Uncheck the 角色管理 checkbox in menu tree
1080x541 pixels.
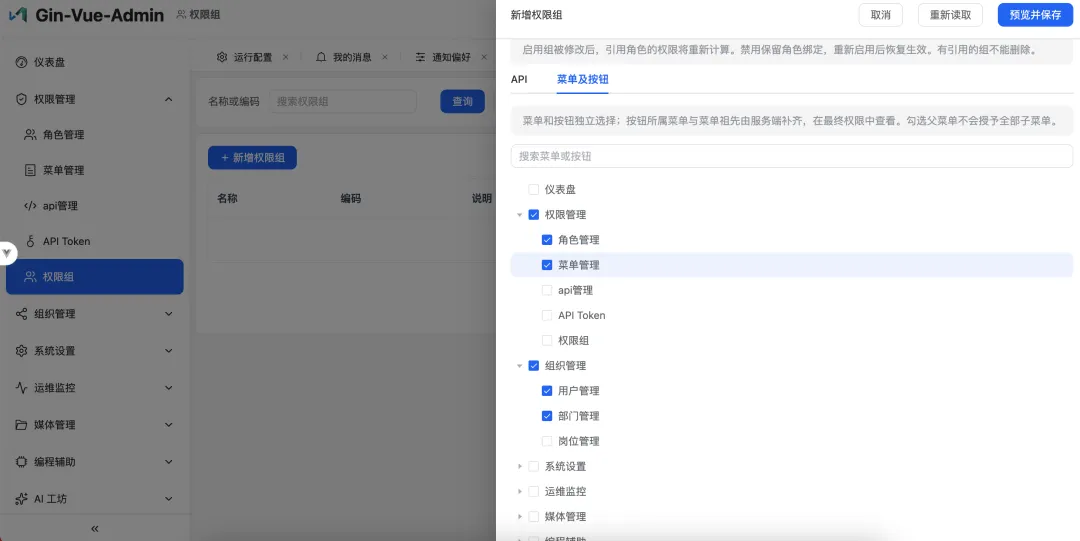click(547, 240)
